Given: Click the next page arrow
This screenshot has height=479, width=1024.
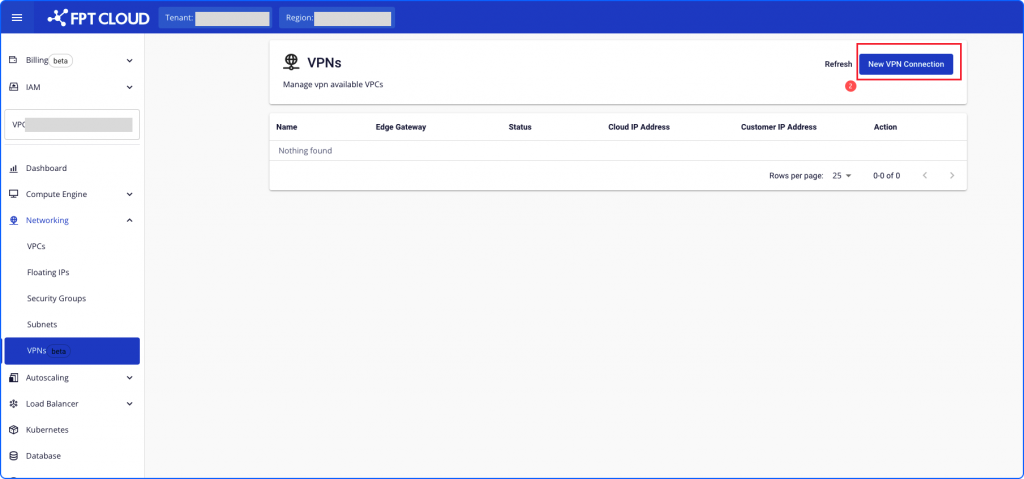Looking at the screenshot, I should (952, 175).
